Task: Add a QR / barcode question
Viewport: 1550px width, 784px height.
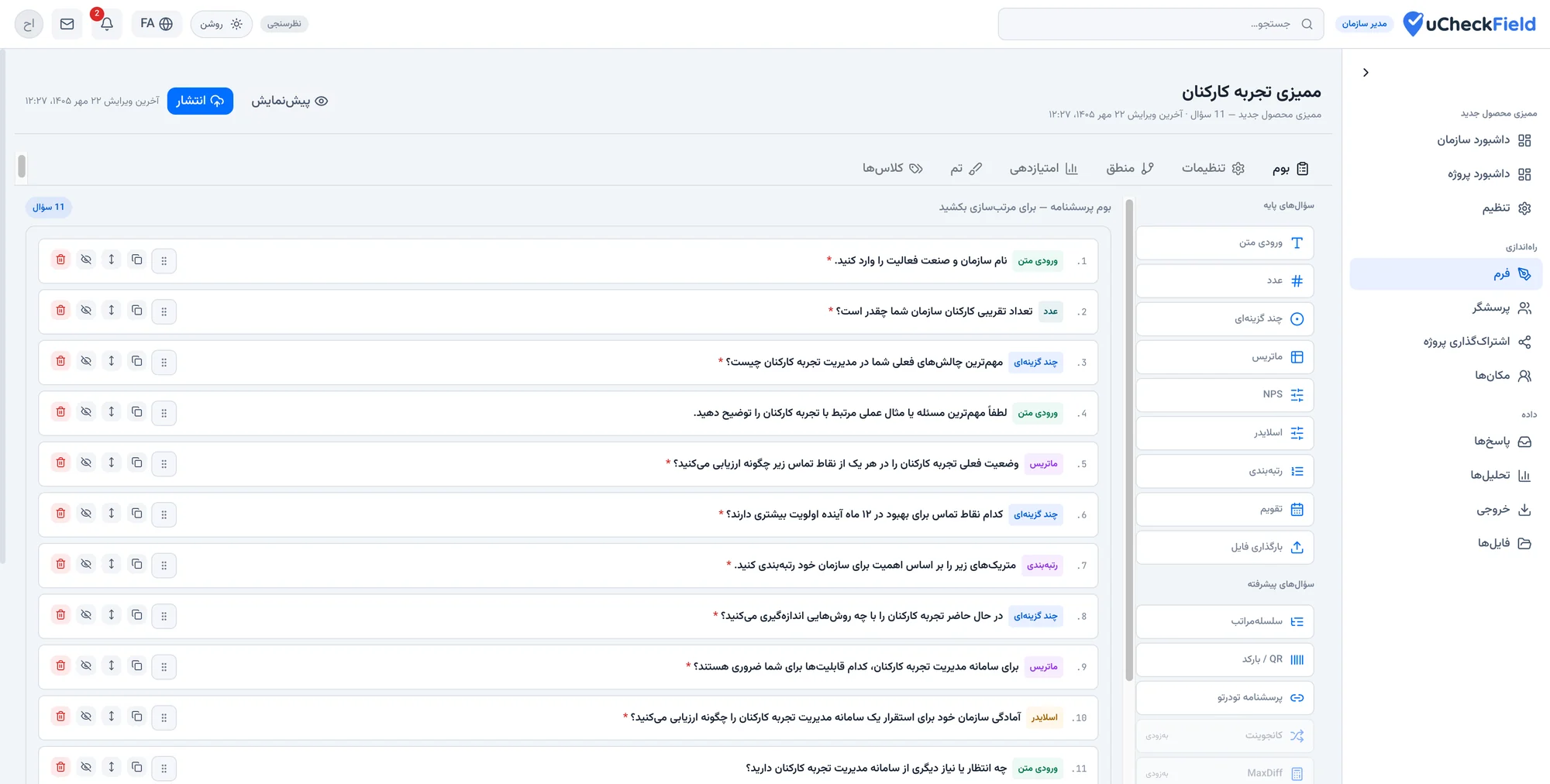Action: (x=1224, y=660)
